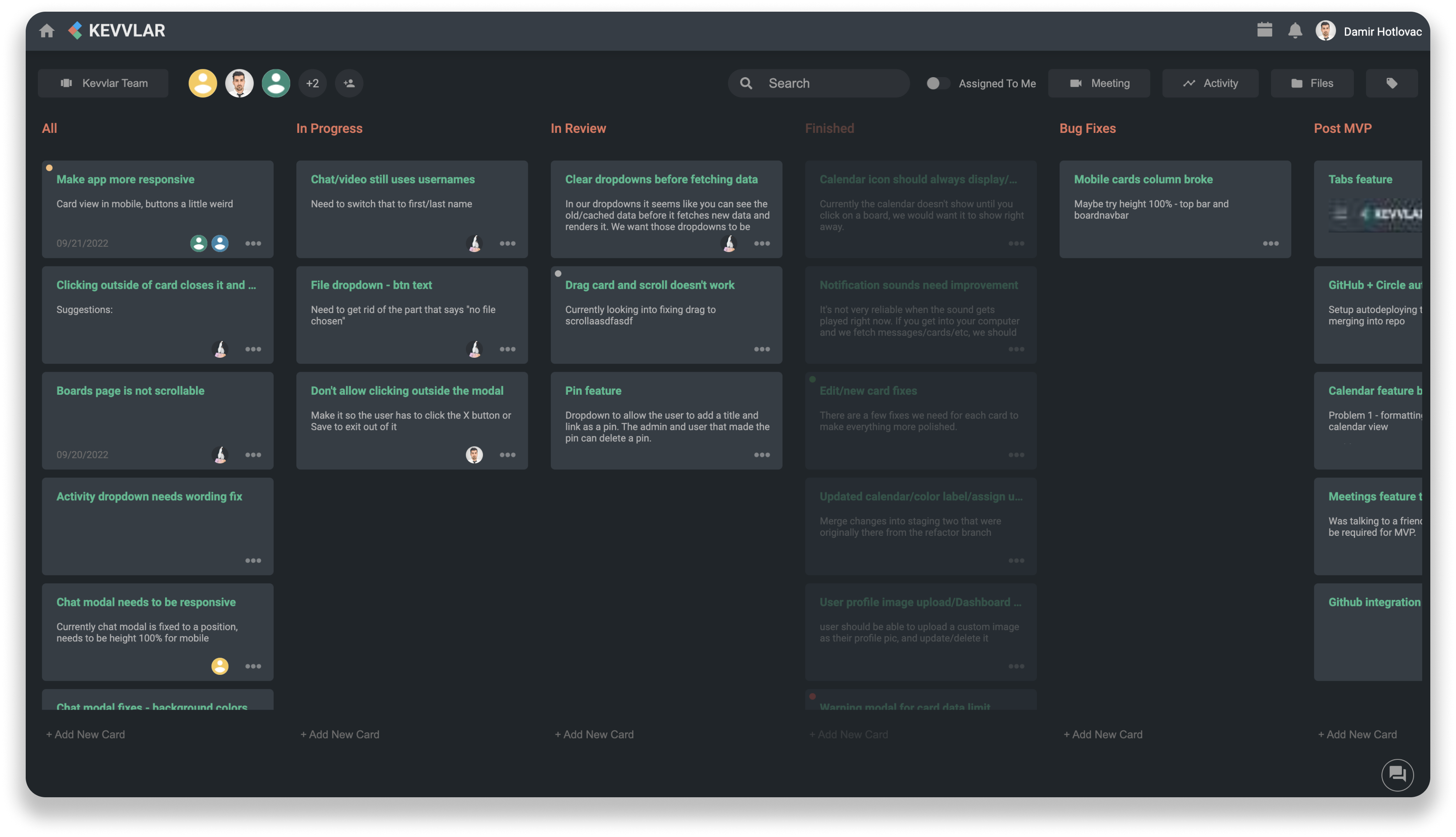The image size is (1456, 837).
Task: Click orange color label on Make app more responsive
Action: point(49,168)
